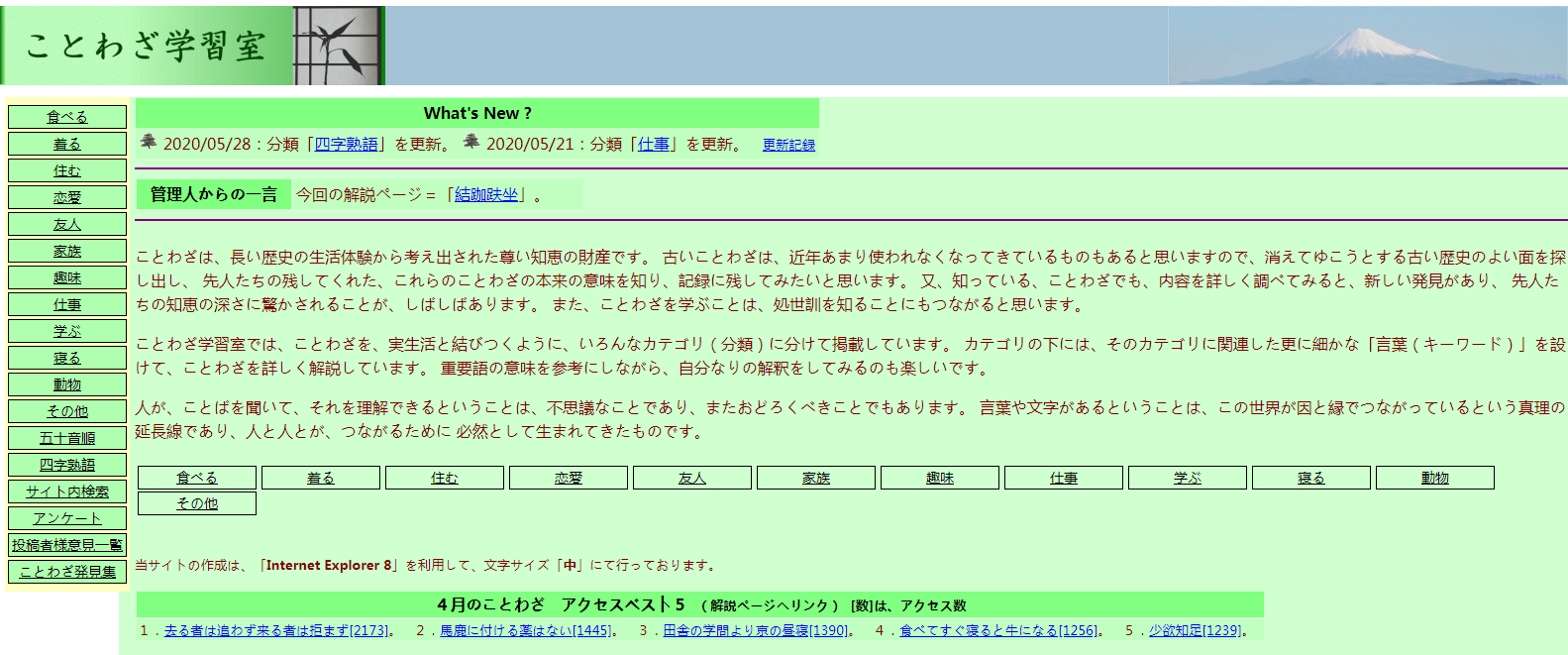Image resolution: width=1568 pixels, height=655 pixels.
Task: Click the 4月のことわざ アクセスベスト5 heading
Action: [700, 604]
